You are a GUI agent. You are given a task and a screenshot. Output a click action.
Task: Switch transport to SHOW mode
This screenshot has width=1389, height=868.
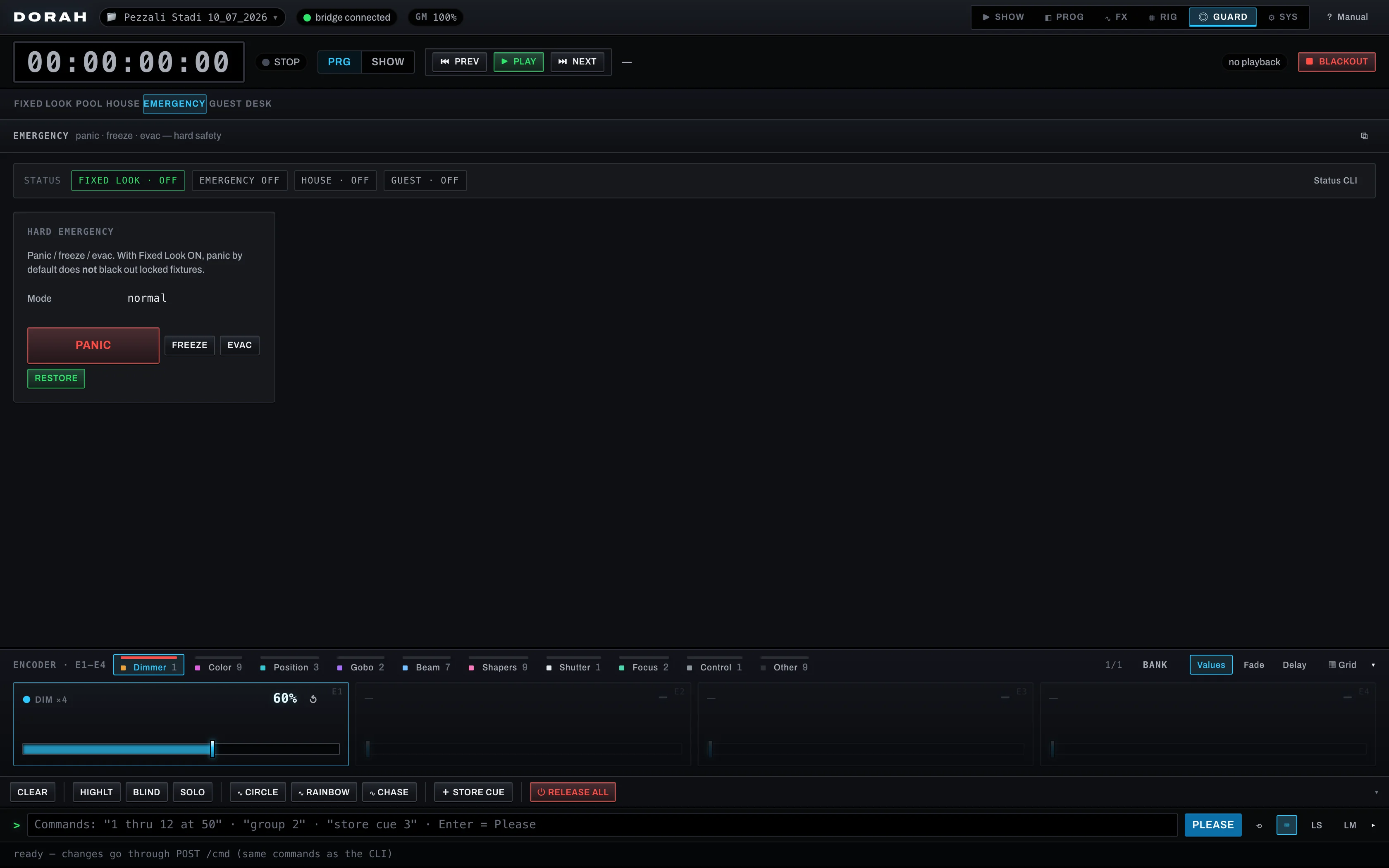click(388, 62)
